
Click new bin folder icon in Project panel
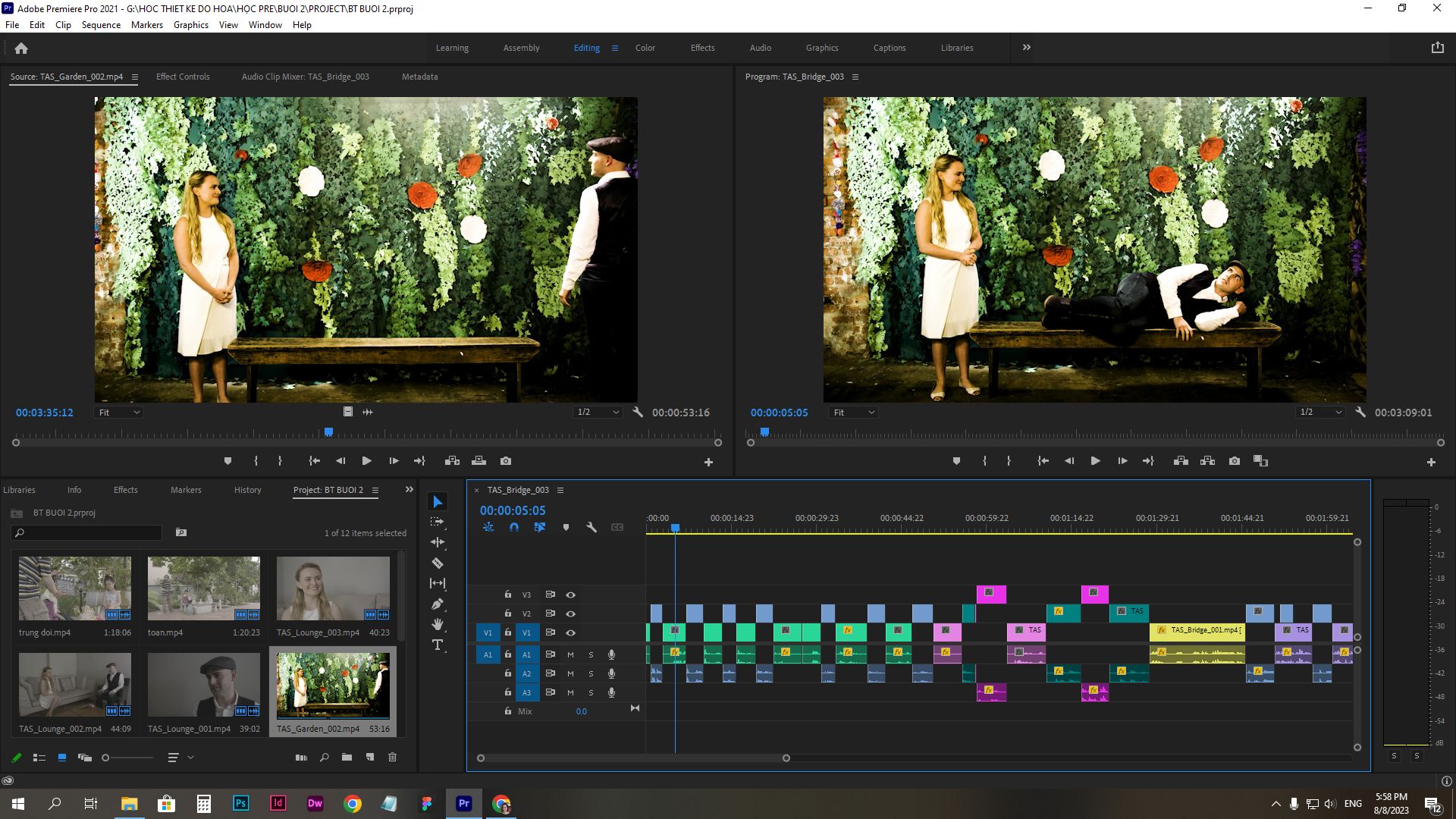347,757
